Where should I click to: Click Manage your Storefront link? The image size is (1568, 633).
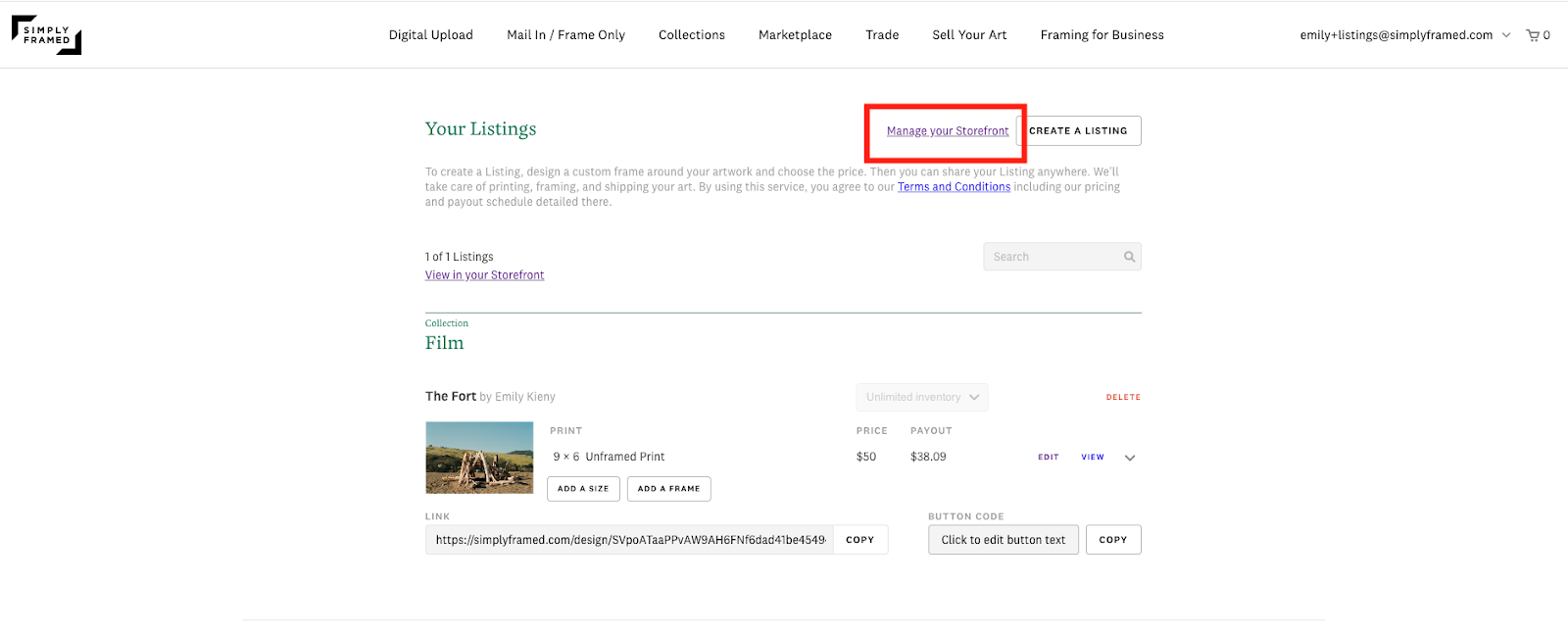pos(948,131)
